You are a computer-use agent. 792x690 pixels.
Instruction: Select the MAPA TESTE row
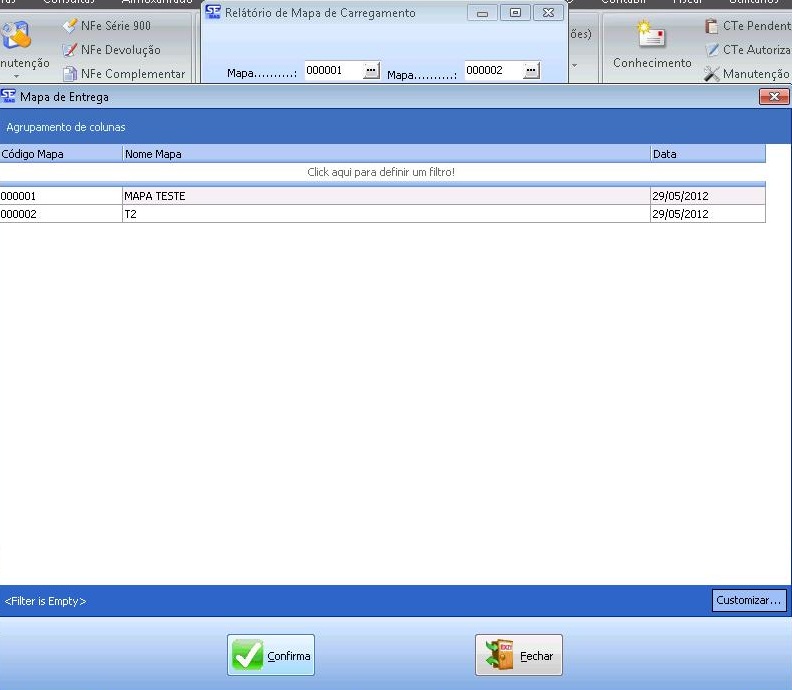point(385,197)
